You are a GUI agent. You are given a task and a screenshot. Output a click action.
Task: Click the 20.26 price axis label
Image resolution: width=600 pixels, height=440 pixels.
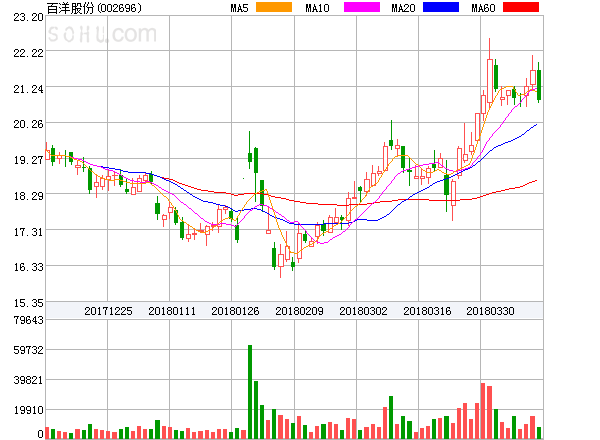pos(28,124)
